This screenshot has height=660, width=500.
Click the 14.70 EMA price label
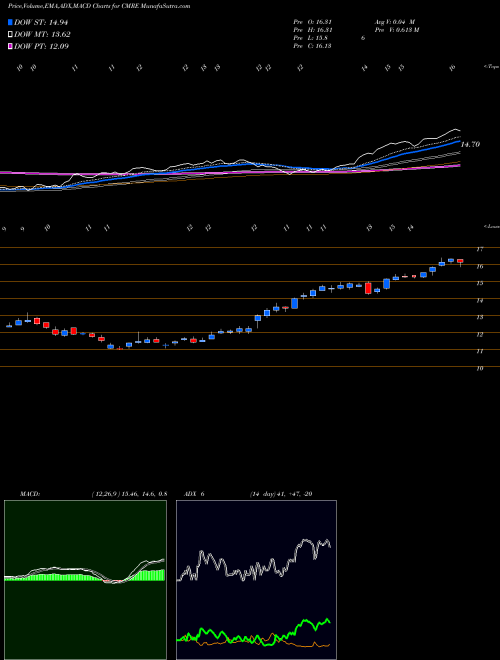(x=471, y=144)
